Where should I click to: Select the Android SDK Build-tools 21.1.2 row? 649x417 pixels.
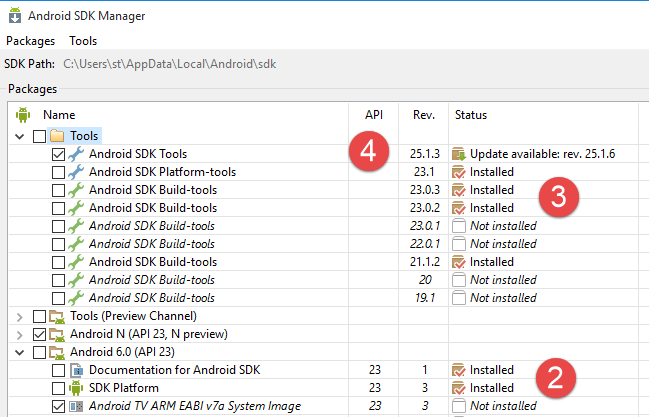tap(152, 262)
